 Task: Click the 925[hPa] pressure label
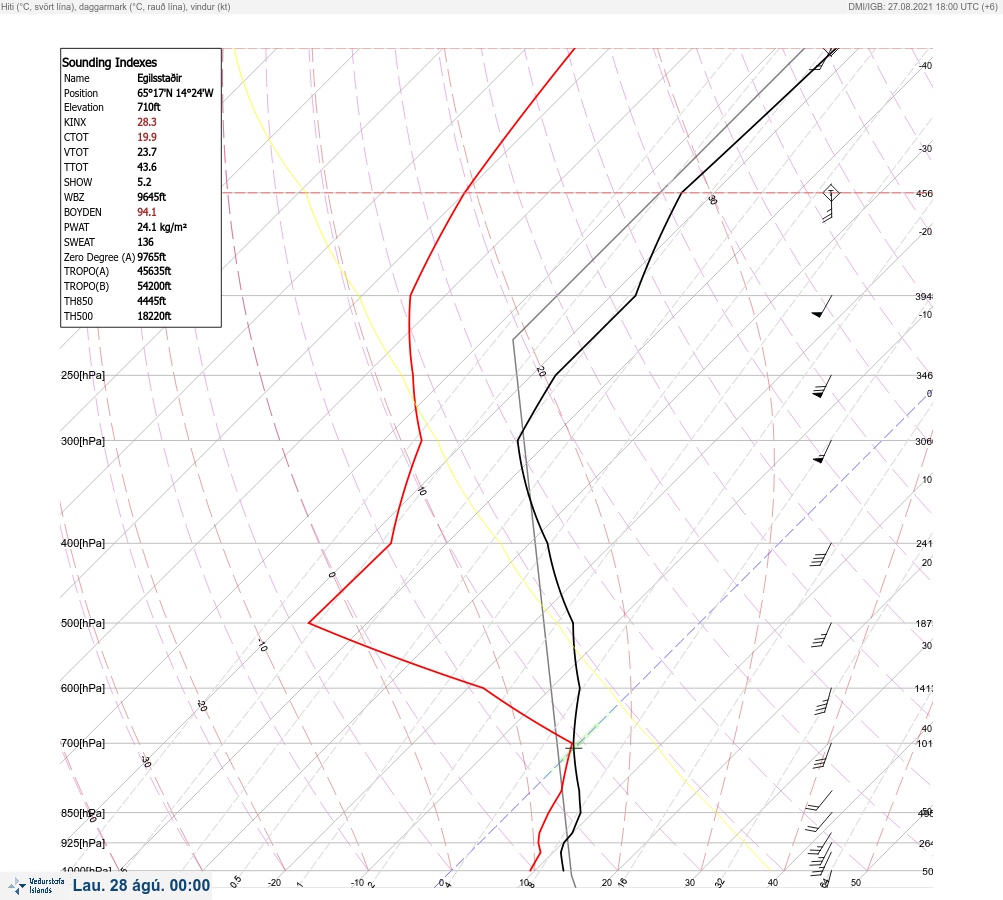pos(83,843)
